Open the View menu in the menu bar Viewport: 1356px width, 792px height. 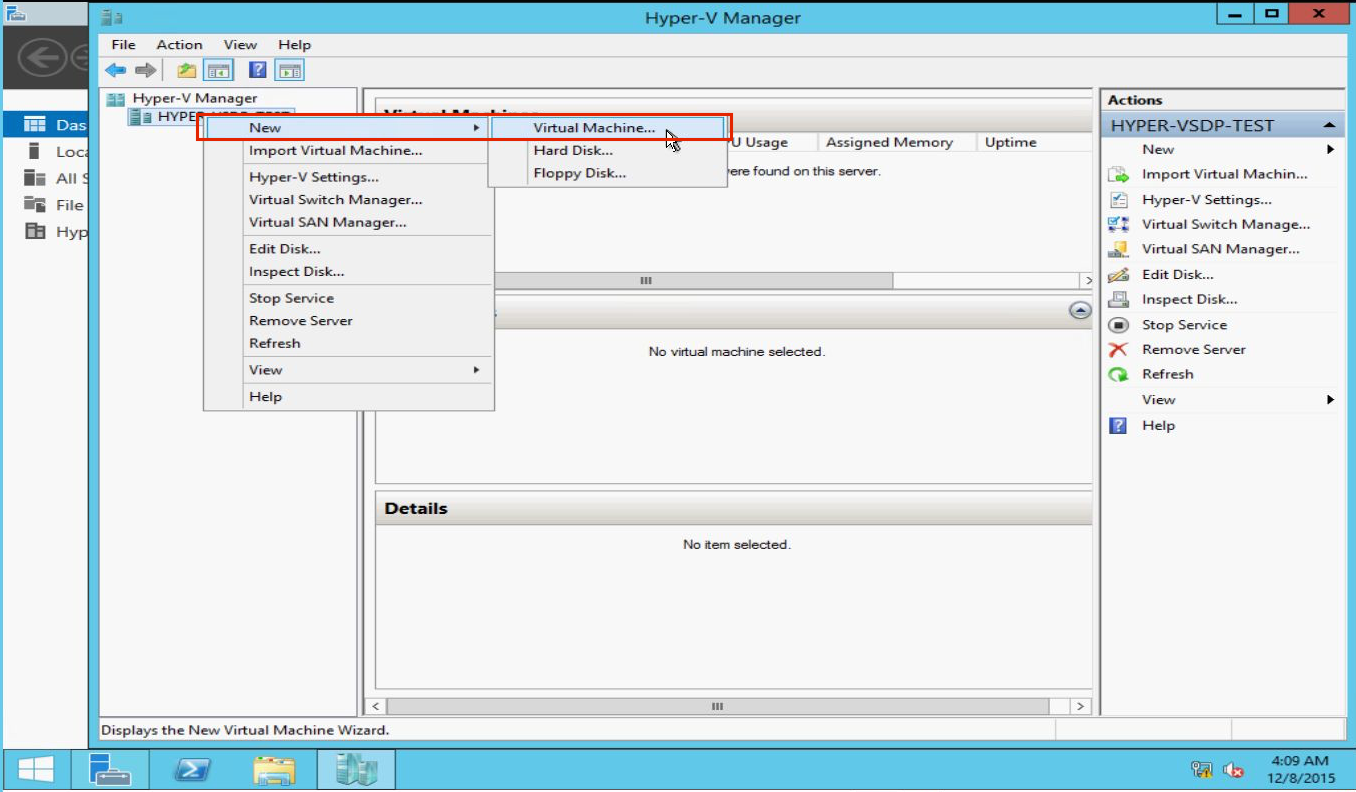click(x=240, y=45)
